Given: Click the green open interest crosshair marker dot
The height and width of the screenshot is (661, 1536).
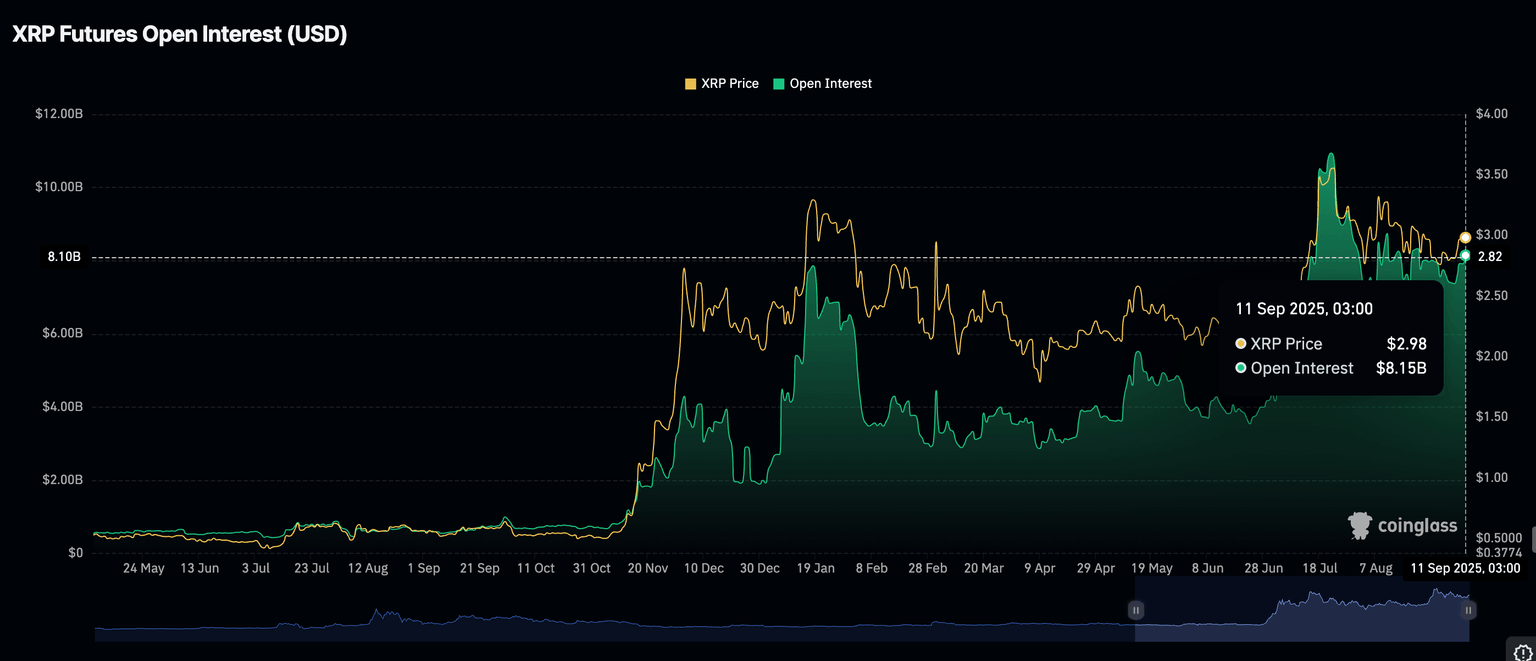Looking at the screenshot, I should pyautogui.click(x=1465, y=256).
